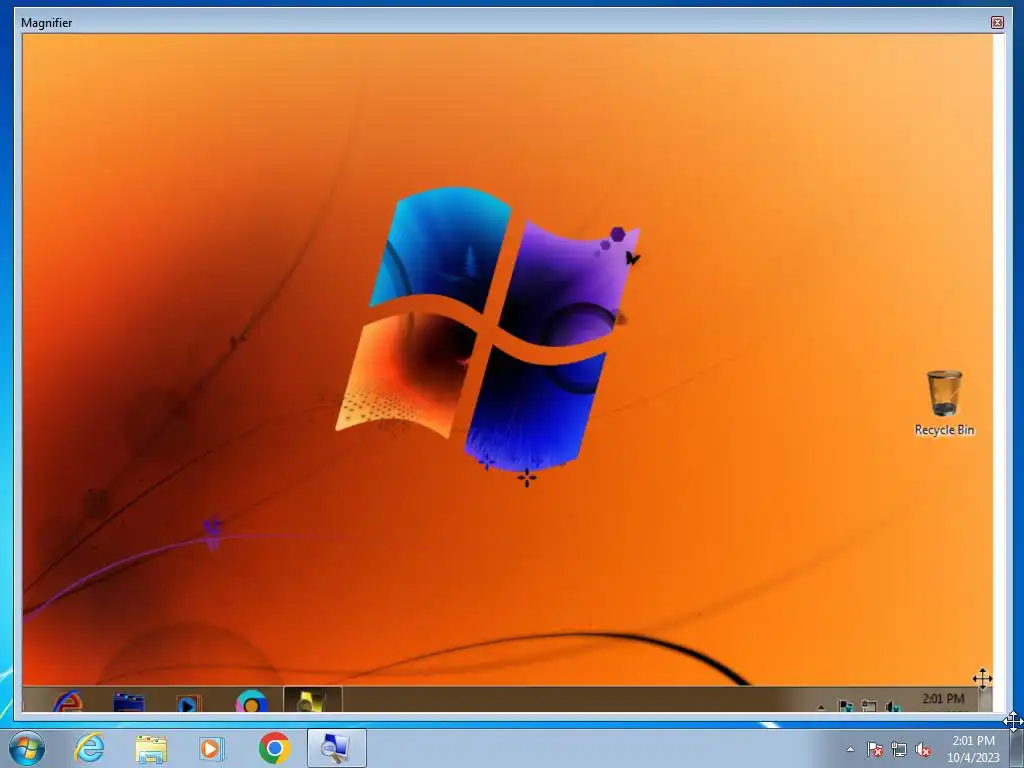Launch Windows Media Player from taskbar
Screen dimensions: 1024x768
(x=211, y=748)
